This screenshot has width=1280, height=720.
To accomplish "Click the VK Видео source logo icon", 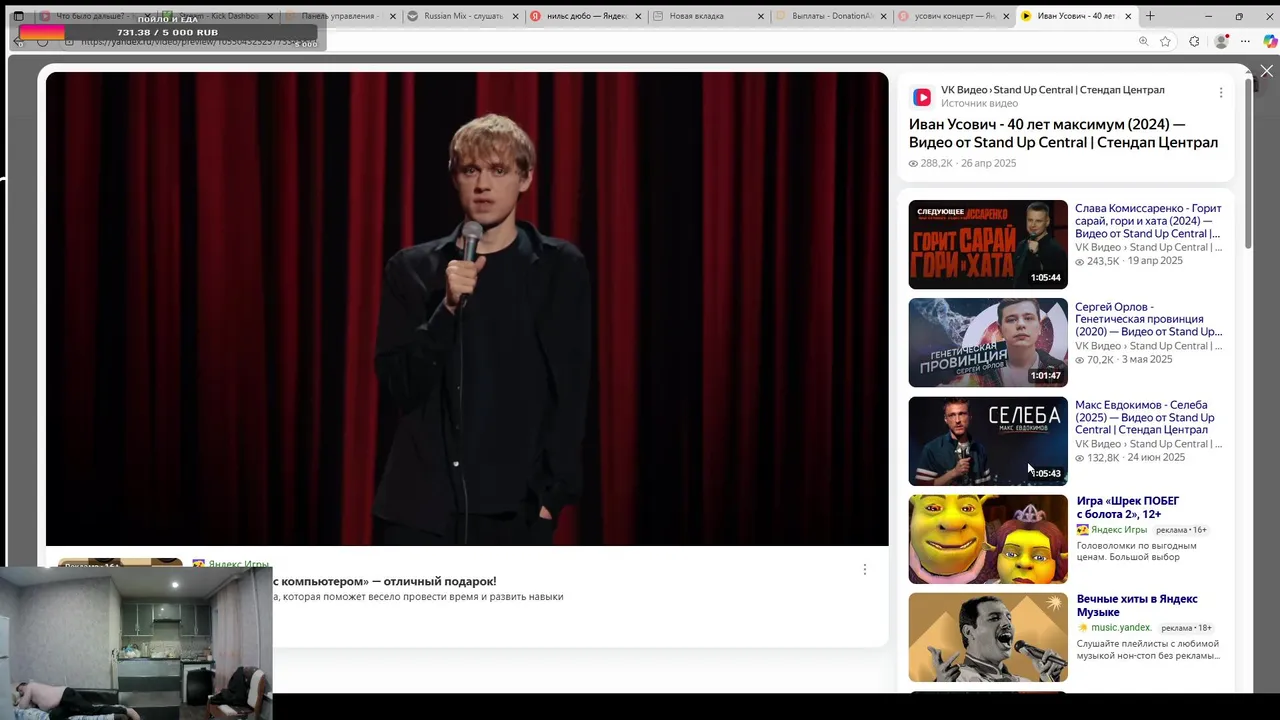I will point(922,97).
